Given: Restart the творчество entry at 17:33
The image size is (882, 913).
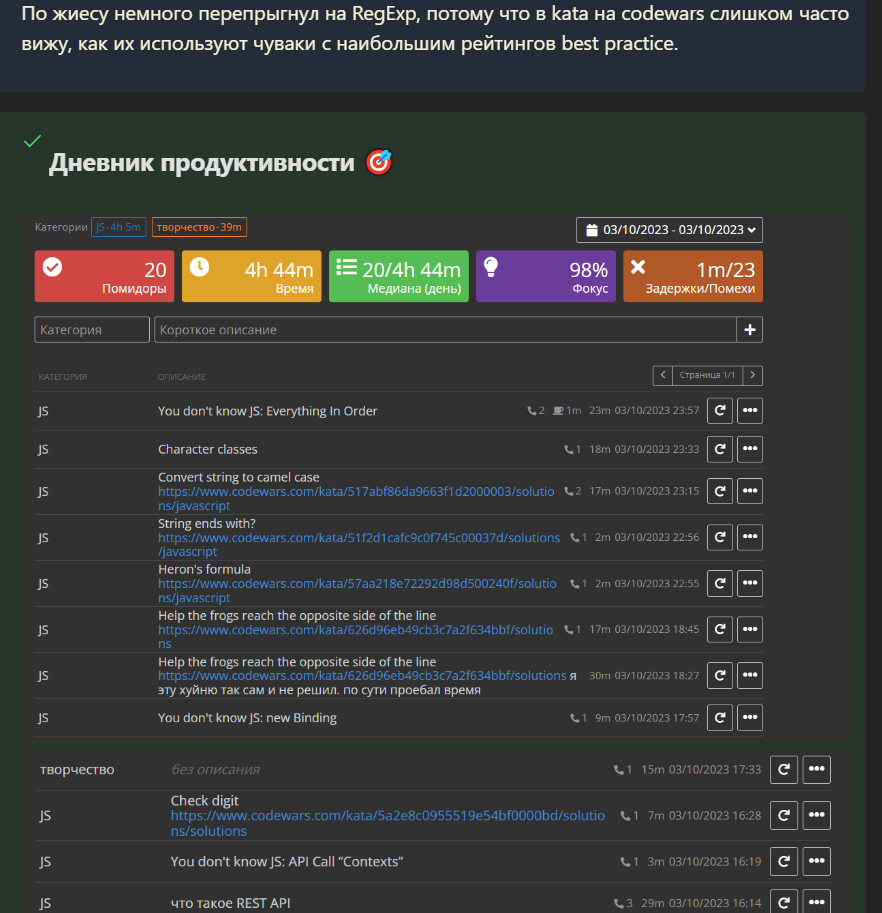Looking at the screenshot, I should tap(784, 769).
